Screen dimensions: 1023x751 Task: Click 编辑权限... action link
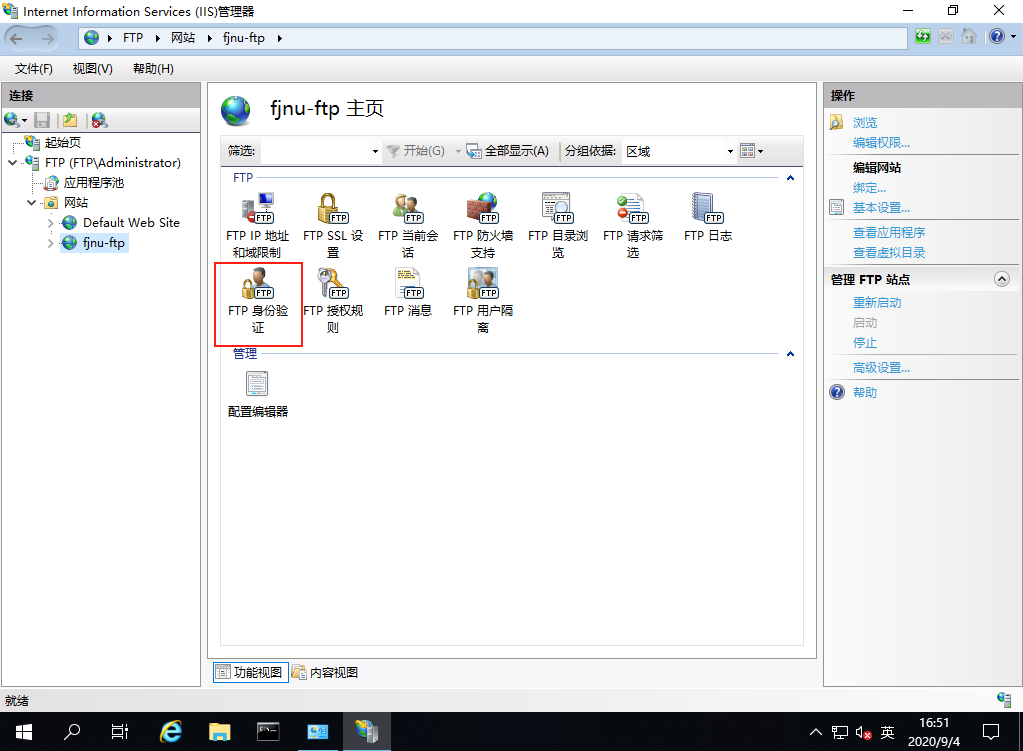(881, 142)
